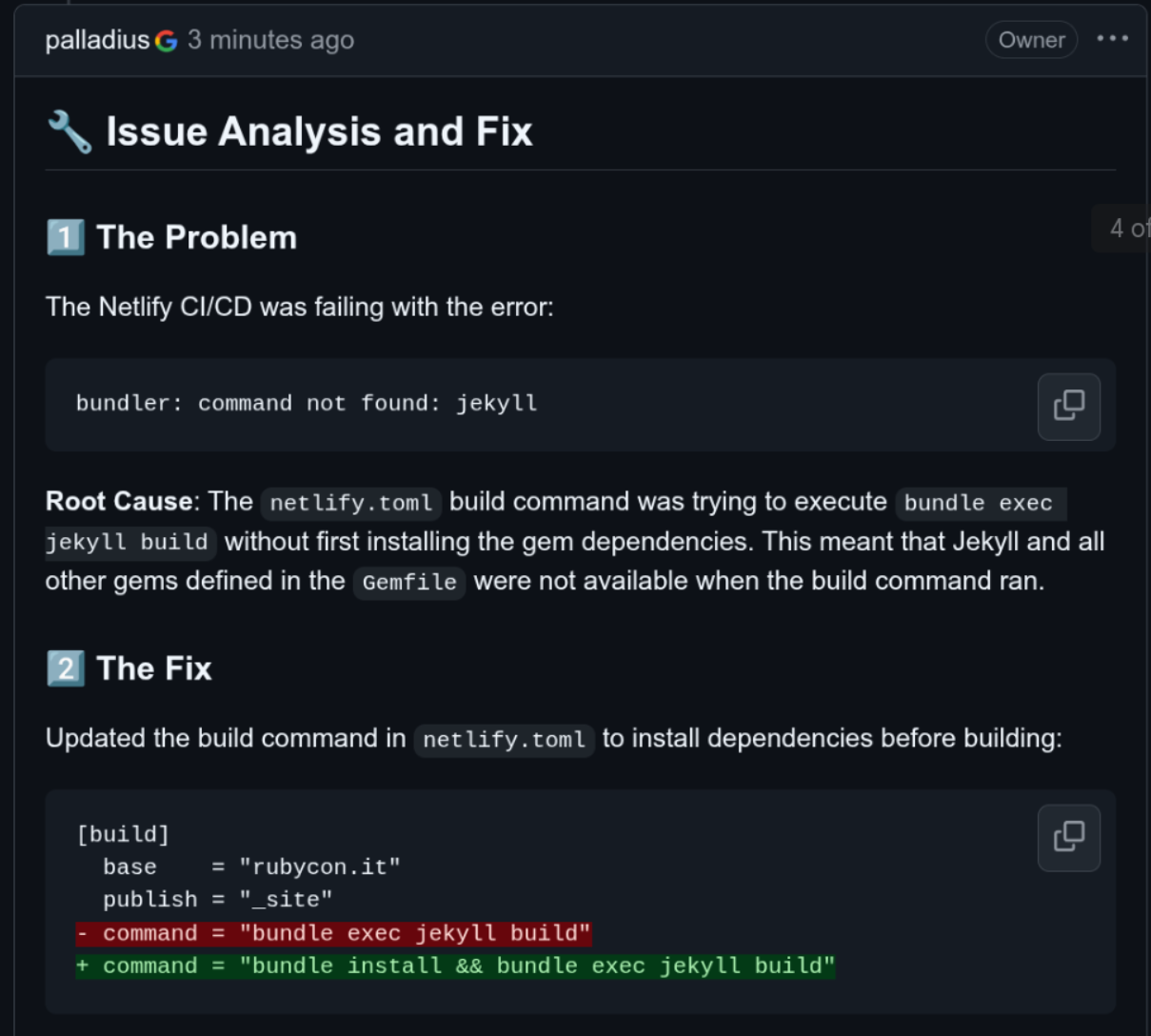
Task: Copy the bundler error code block
Action: [1068, 407]
